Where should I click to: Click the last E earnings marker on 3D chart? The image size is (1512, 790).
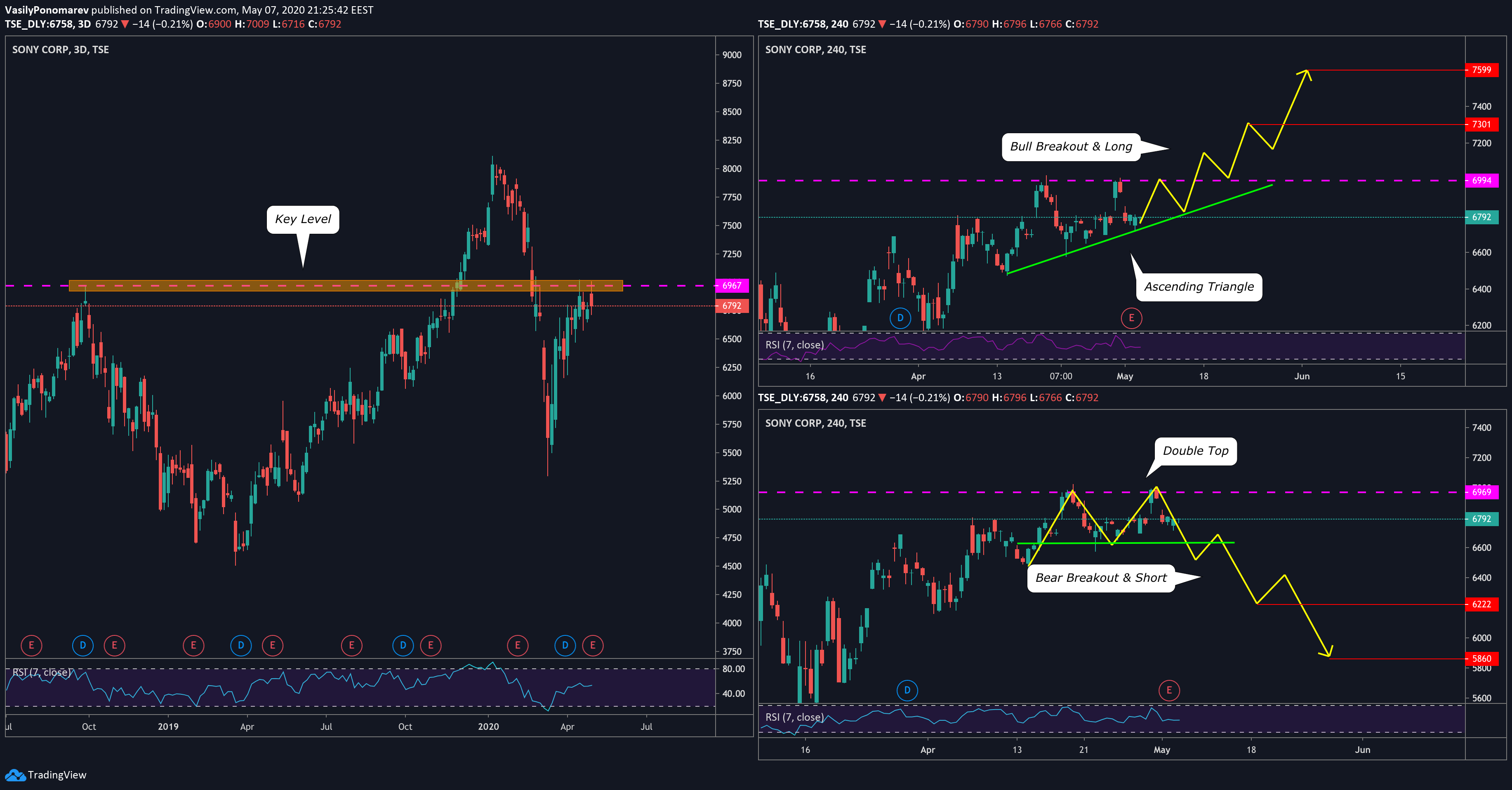(593, 646)
